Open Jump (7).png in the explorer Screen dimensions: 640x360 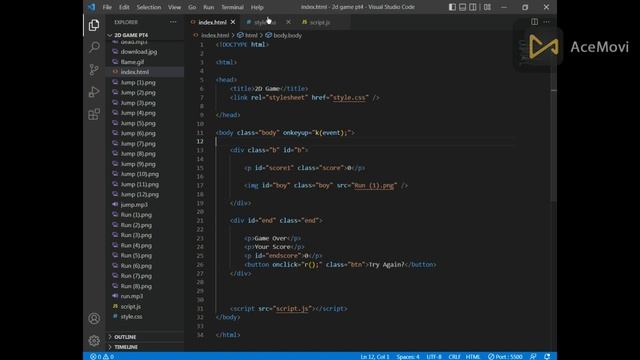coord(138,144)
